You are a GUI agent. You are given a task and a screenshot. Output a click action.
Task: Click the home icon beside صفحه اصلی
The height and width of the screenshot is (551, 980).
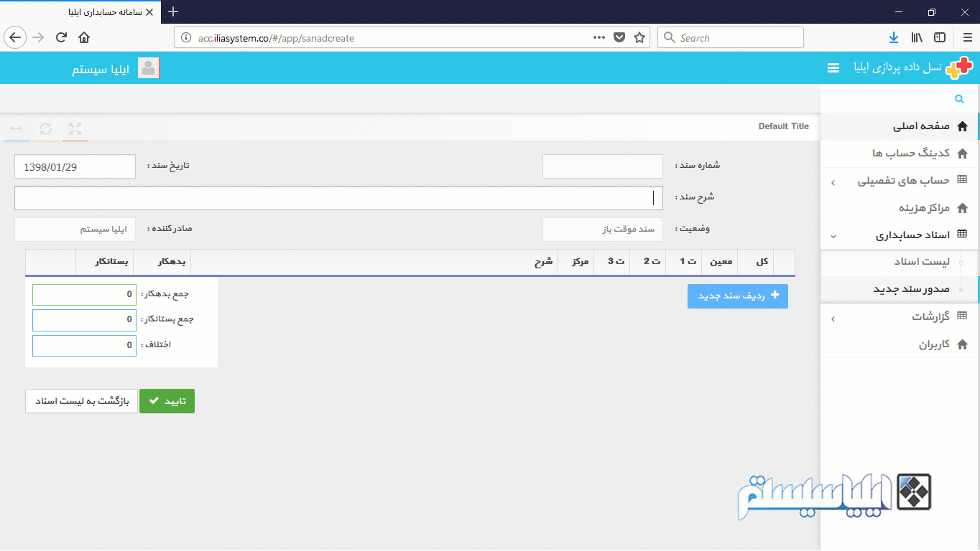click(x=962, y=126)
